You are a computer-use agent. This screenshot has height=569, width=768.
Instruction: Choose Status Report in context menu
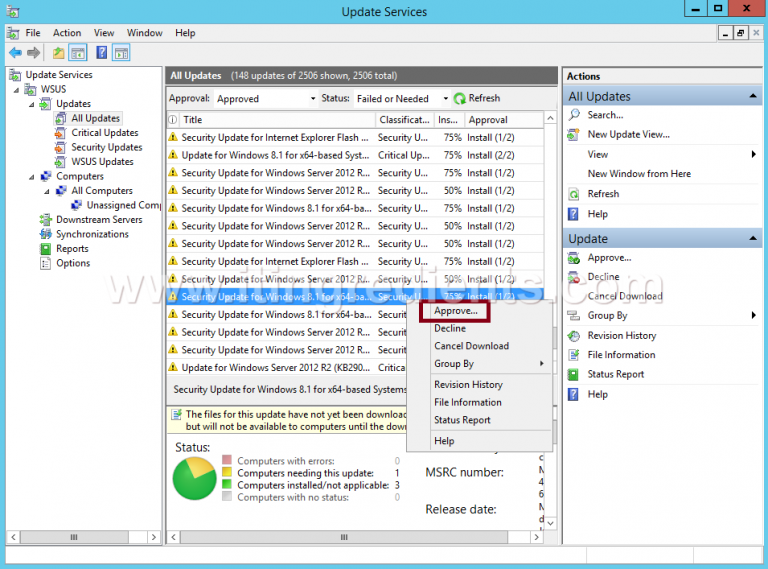click(462, 420)
